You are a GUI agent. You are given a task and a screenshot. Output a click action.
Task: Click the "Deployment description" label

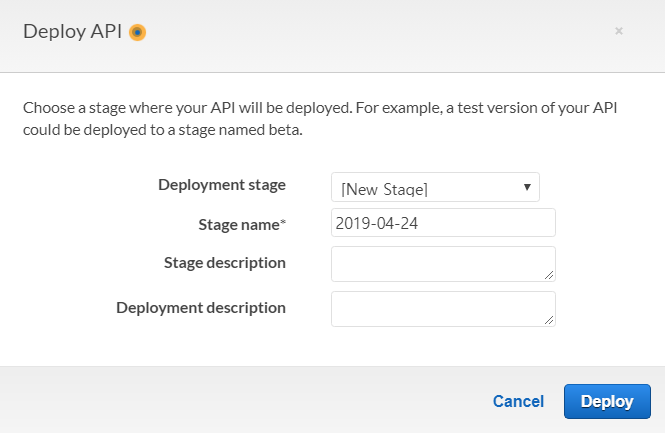coord(201,308)
